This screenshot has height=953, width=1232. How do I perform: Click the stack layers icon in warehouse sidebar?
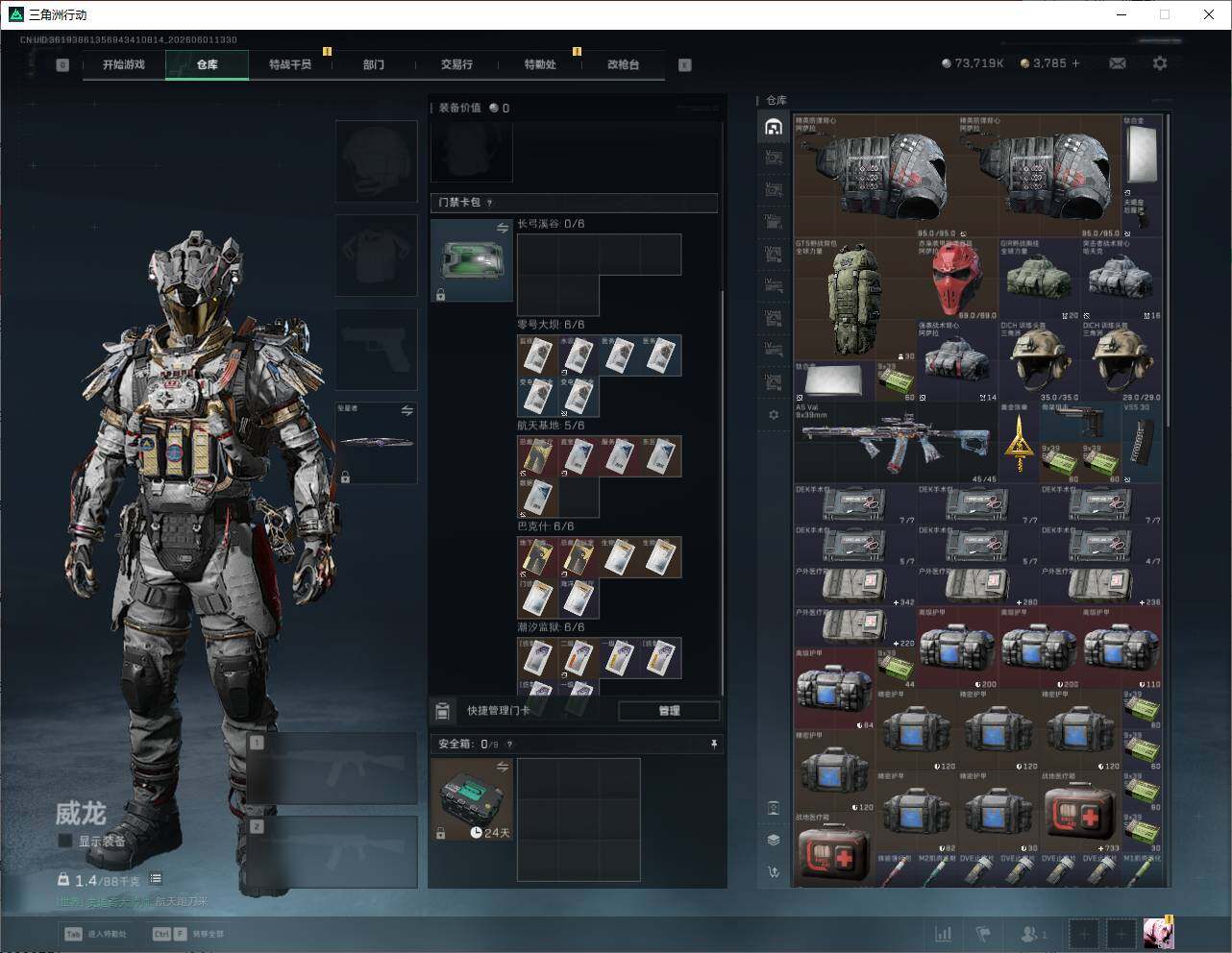(774, 840)
